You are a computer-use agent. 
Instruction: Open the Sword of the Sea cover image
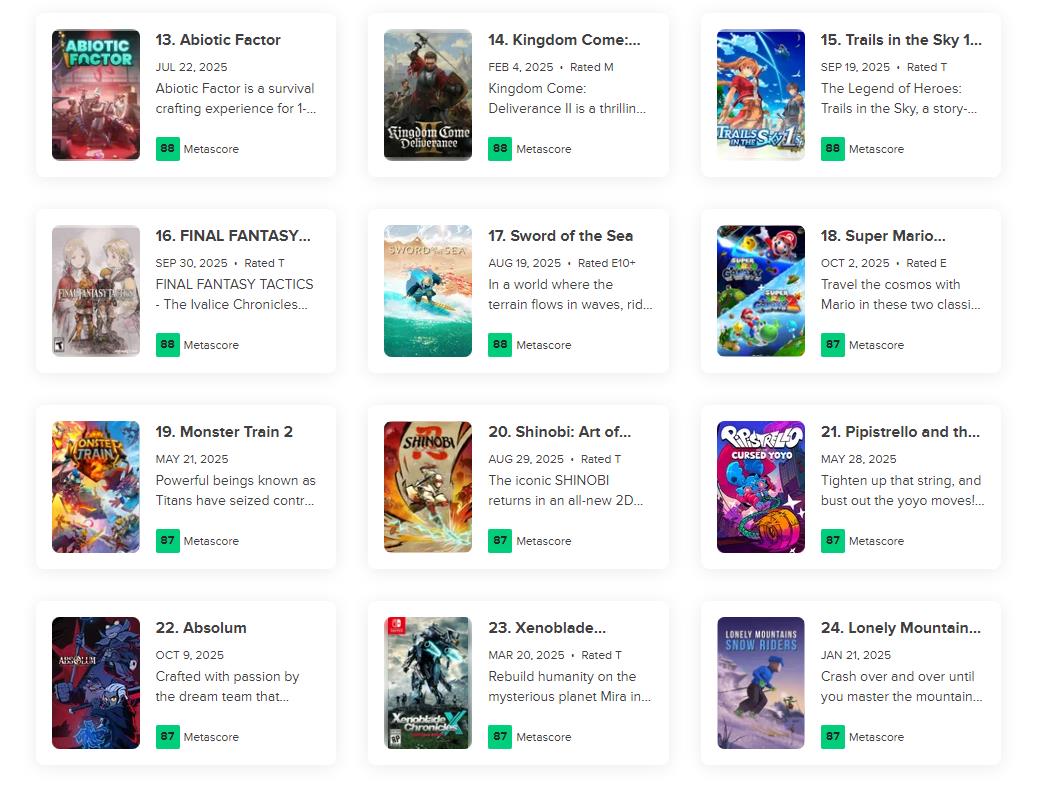(x=428, y=291)
